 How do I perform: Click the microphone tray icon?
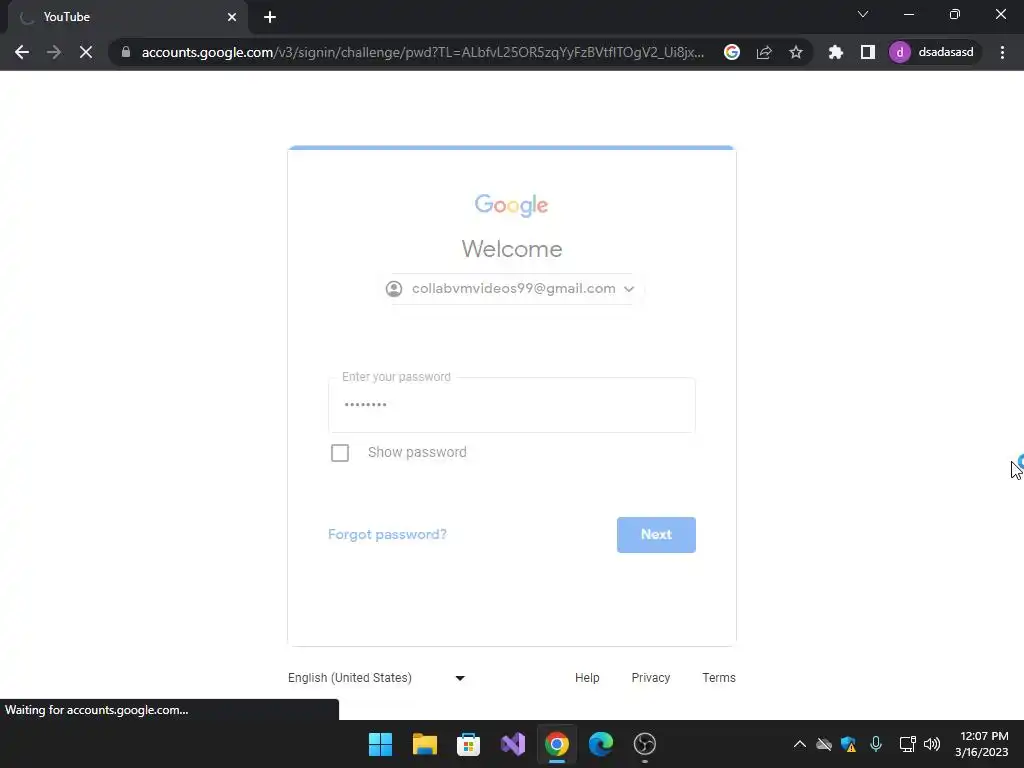coord(876,744)
